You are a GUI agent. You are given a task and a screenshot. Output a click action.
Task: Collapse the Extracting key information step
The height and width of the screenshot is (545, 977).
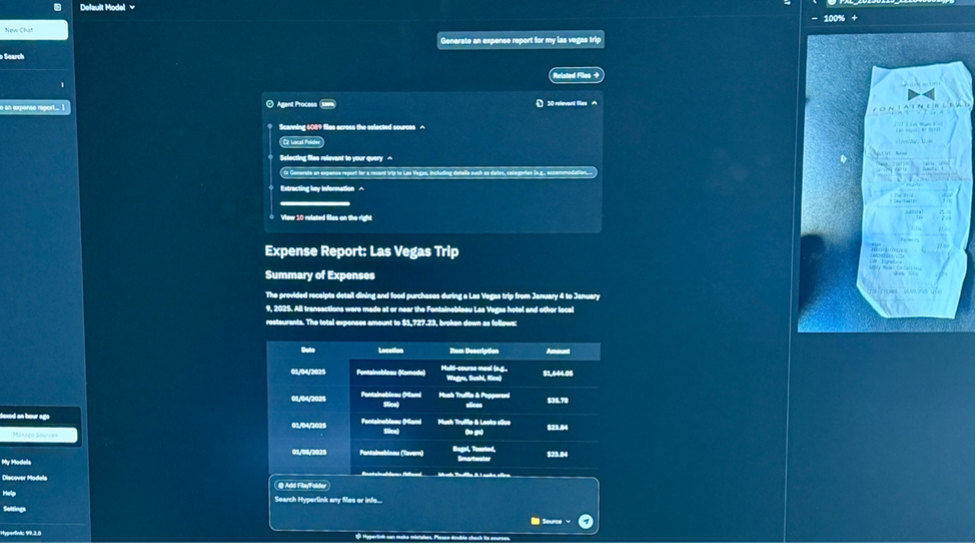point(361,189)
